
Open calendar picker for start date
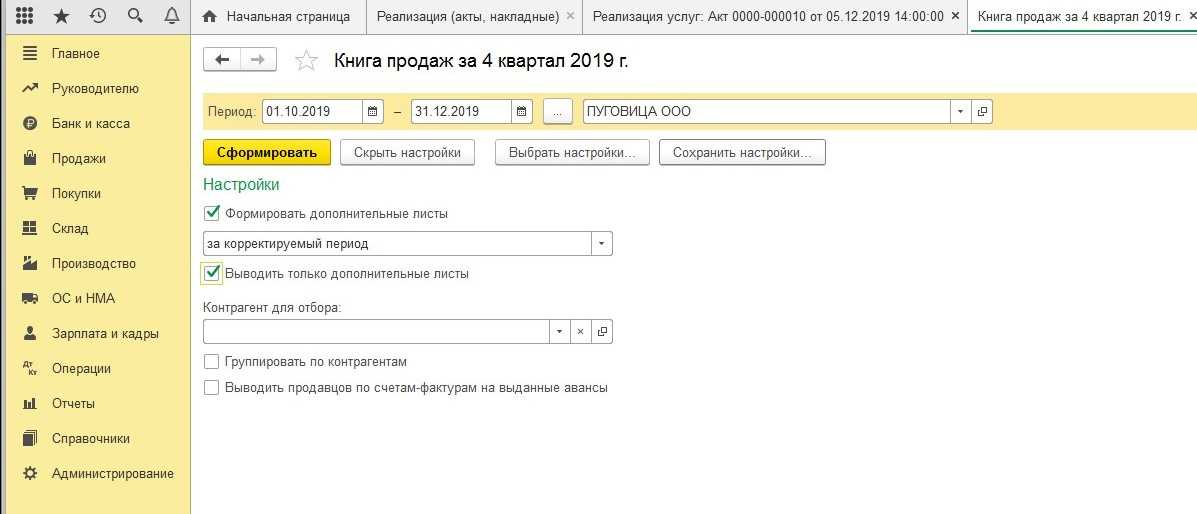coord(372,112)
